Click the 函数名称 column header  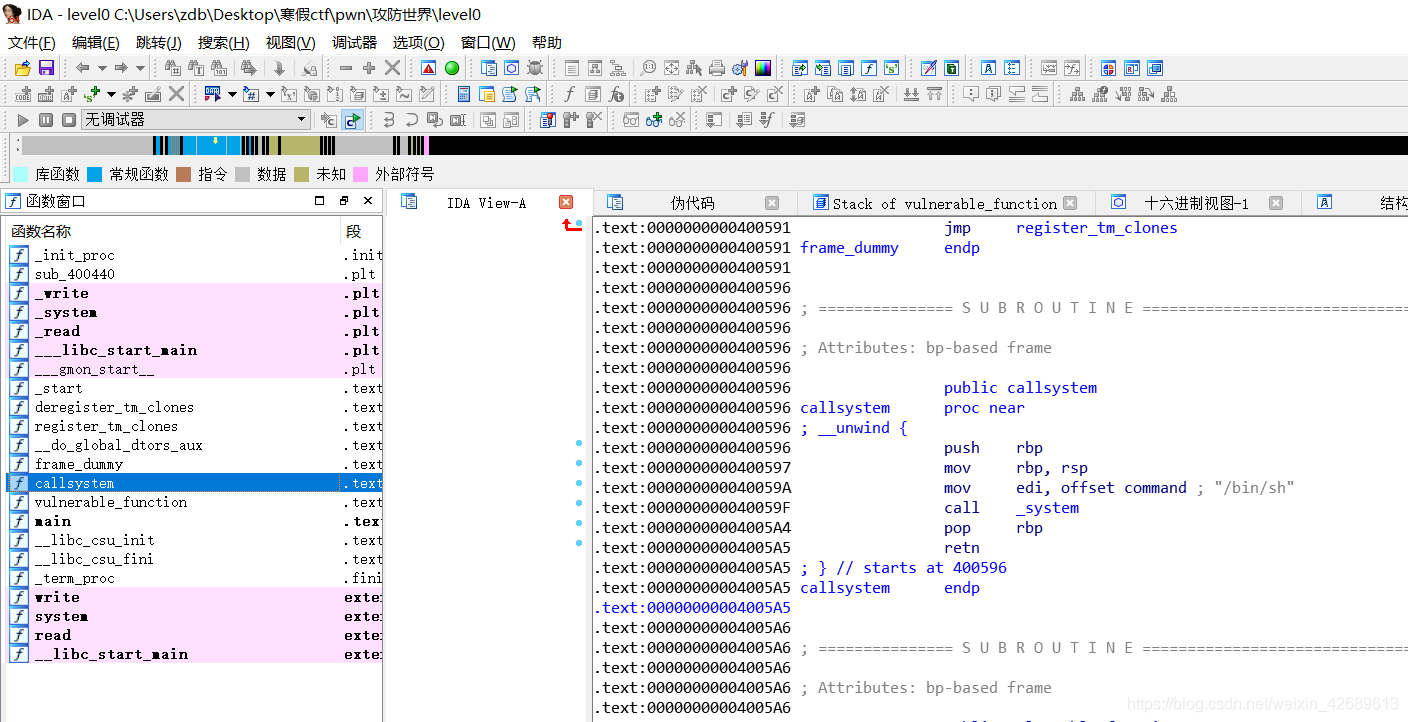point(174,231)
